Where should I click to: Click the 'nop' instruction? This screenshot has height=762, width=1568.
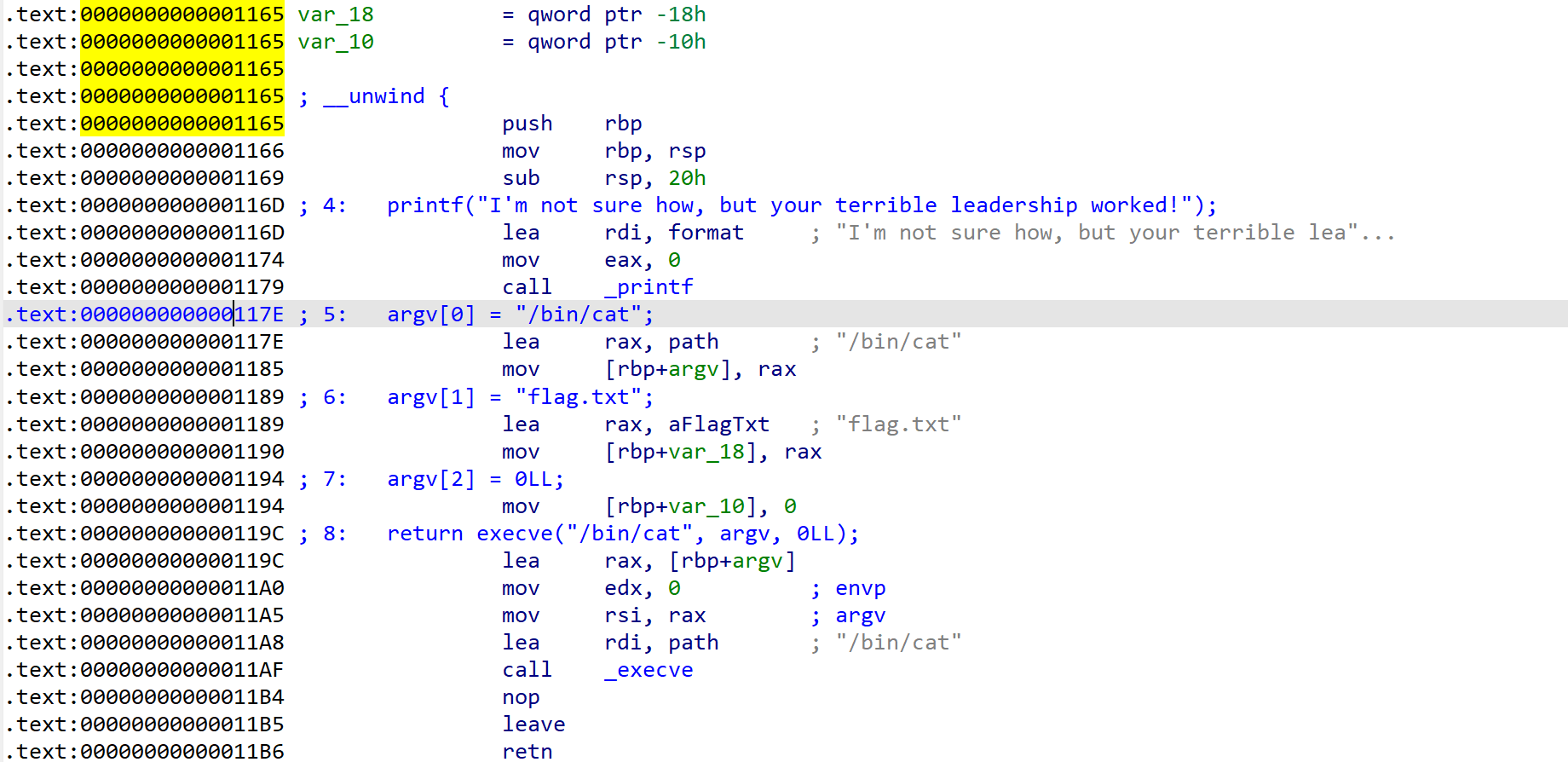coord(521,697)
